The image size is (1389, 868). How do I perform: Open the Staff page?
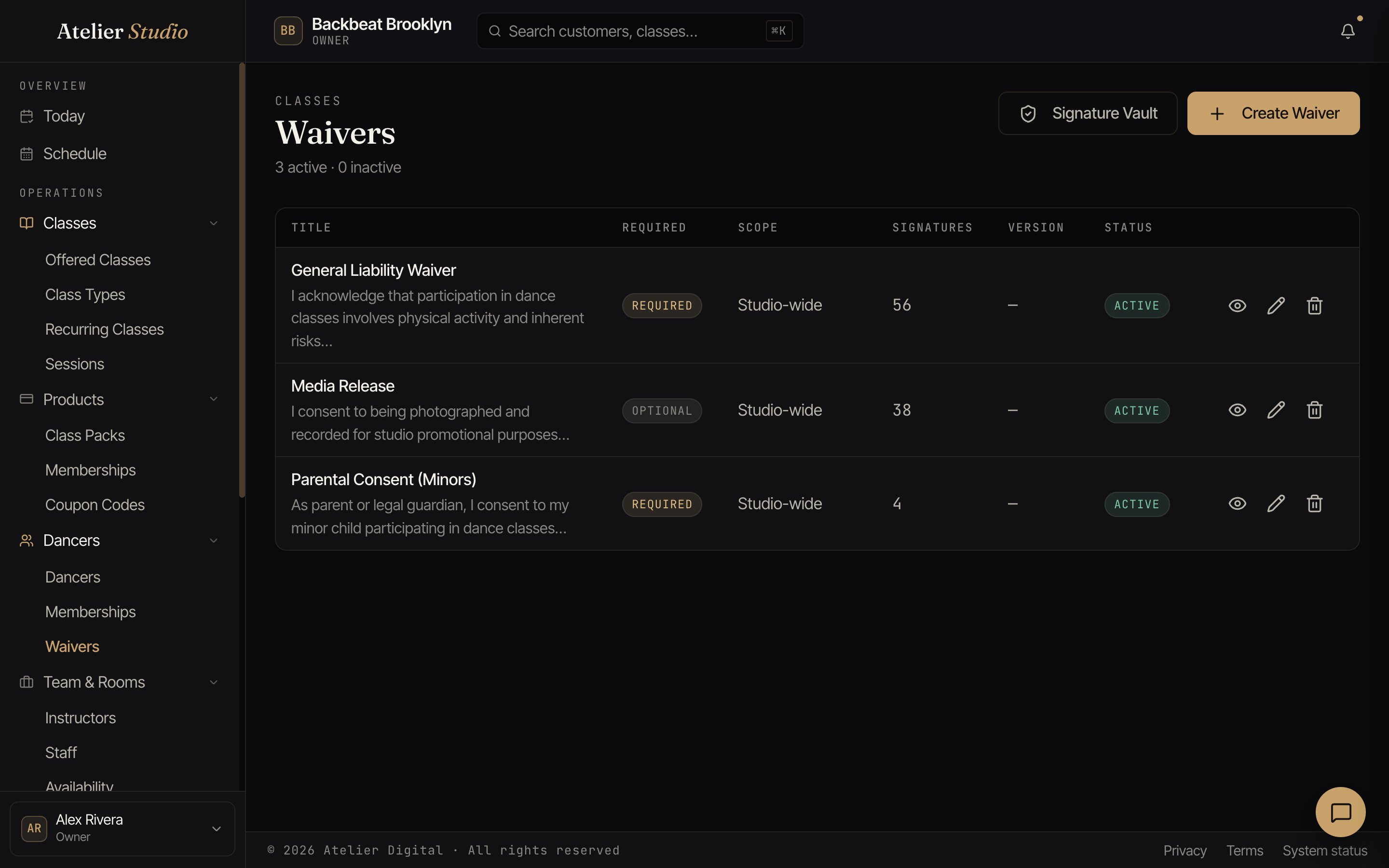point(61,753)
